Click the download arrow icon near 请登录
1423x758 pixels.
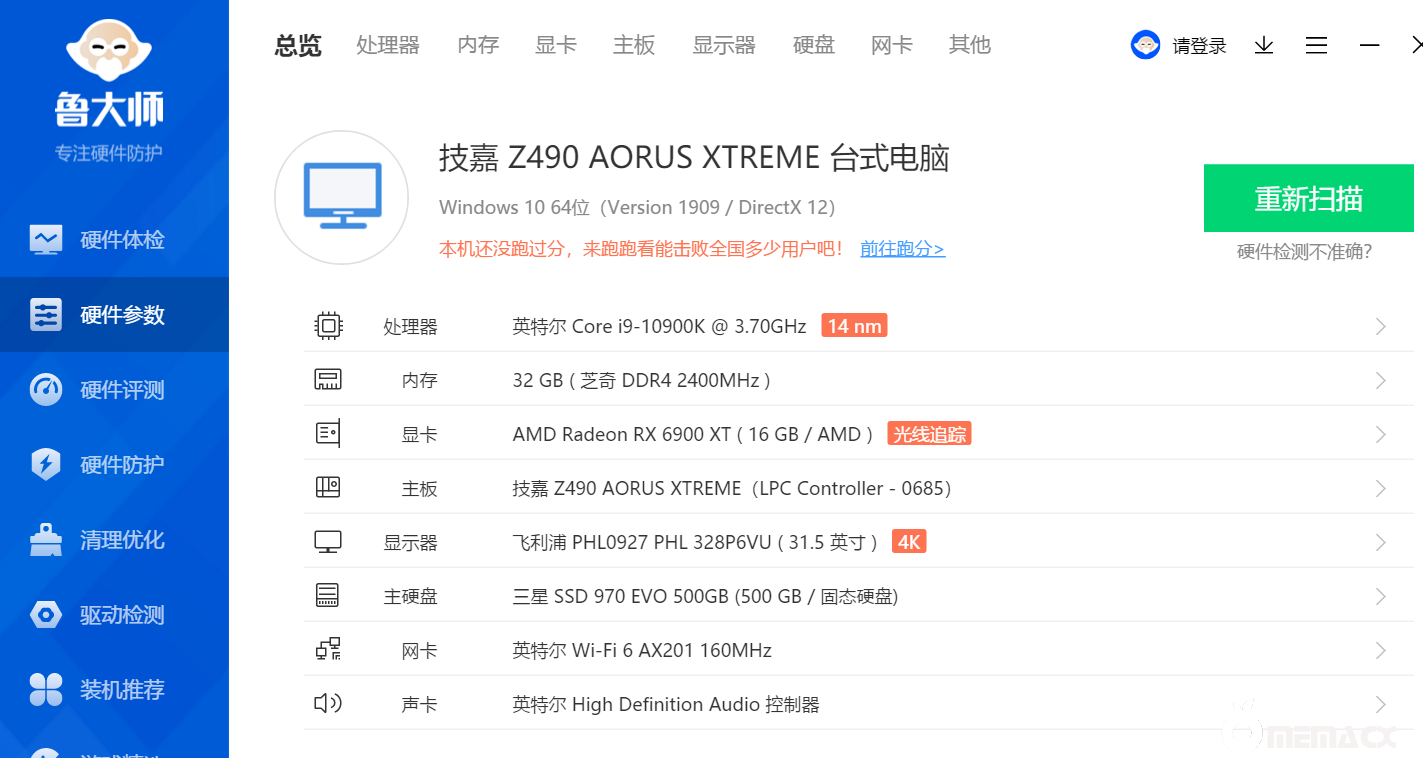click(x=1263, y=45)
